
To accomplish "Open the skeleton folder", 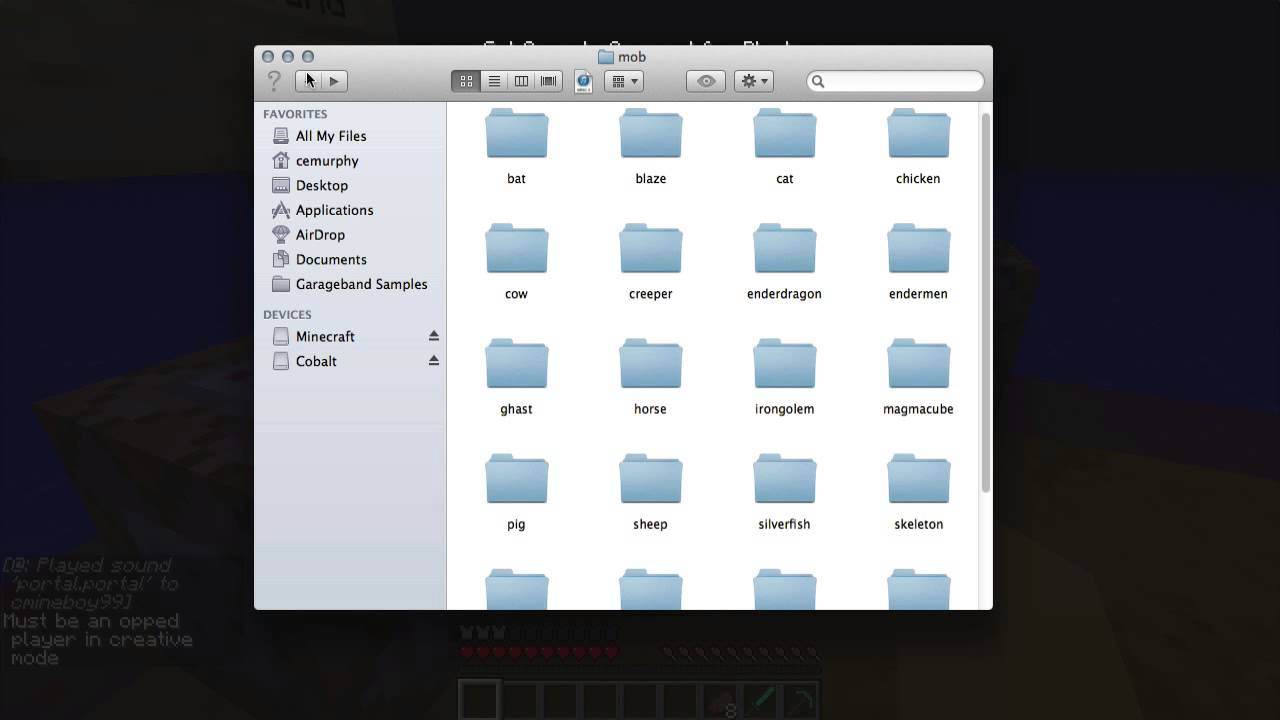I will click(x=918, y=479).
